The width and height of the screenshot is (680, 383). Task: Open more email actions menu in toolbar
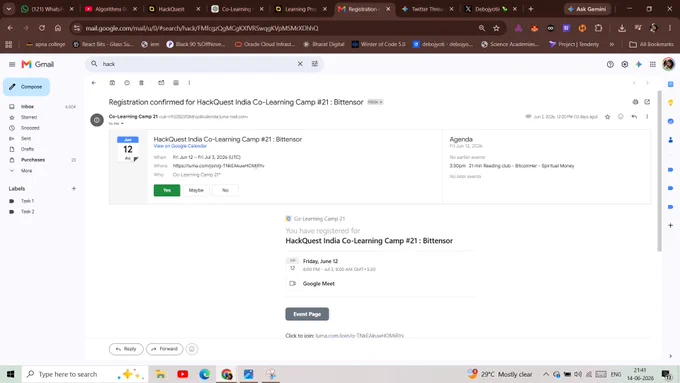click(x=189, y=83)
